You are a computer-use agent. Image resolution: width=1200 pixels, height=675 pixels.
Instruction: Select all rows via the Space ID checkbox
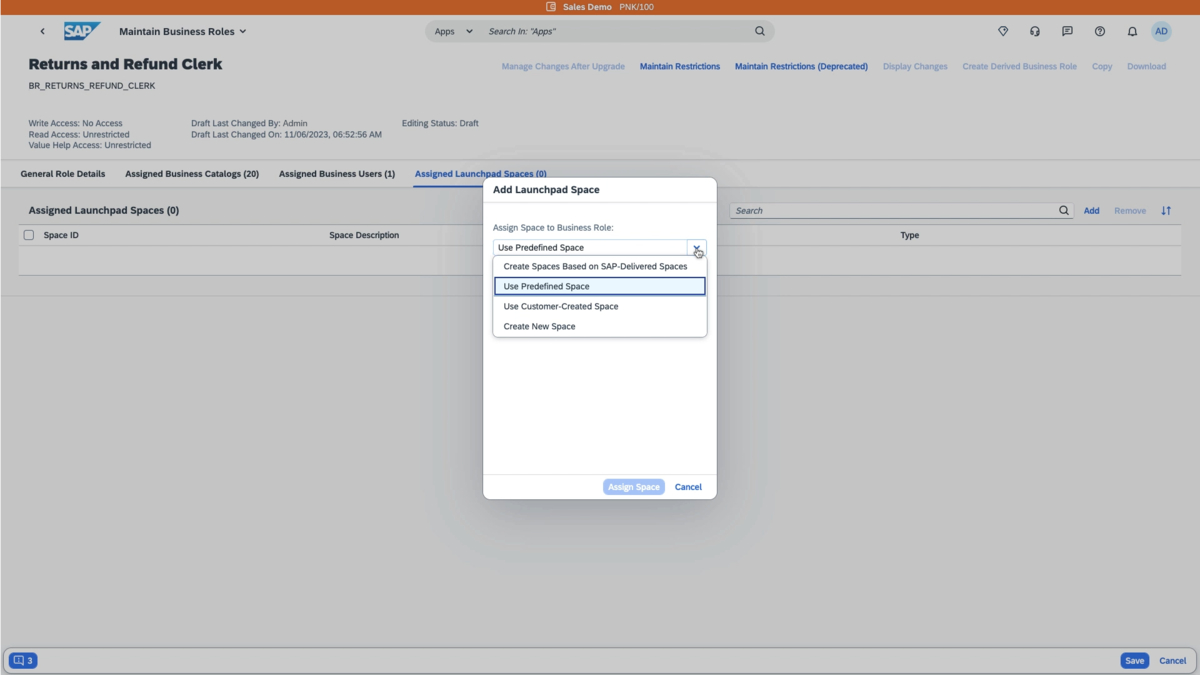coord(28,234)
